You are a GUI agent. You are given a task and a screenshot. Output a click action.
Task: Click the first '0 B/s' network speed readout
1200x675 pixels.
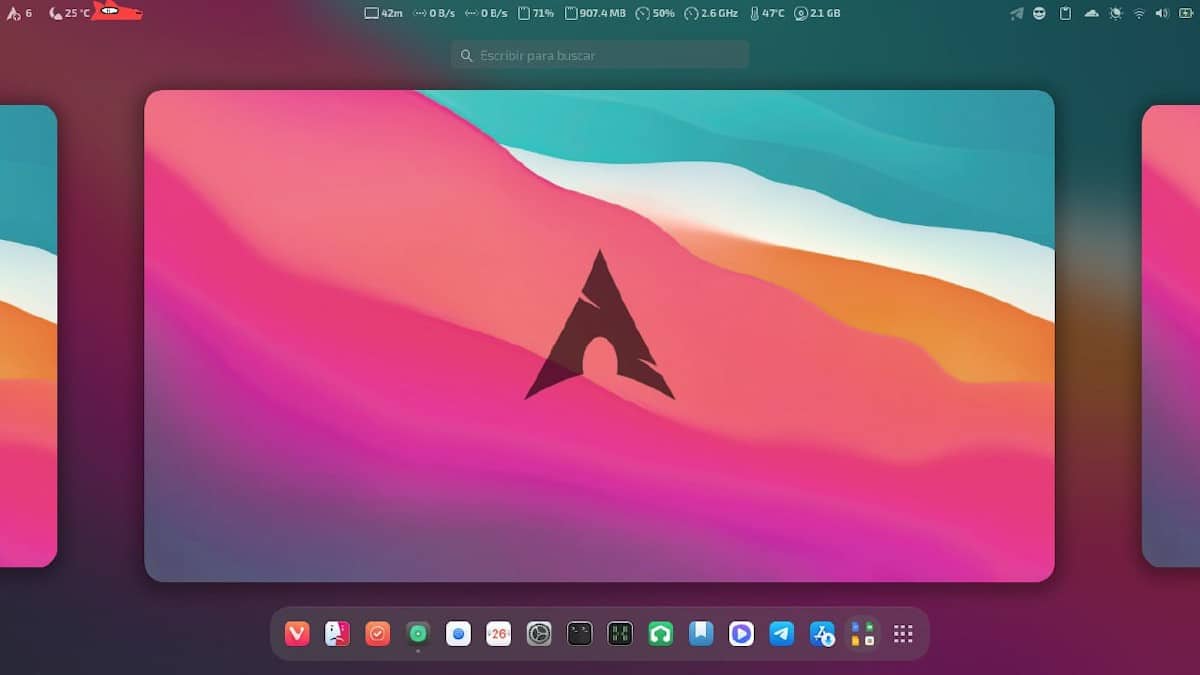point(435,13)
